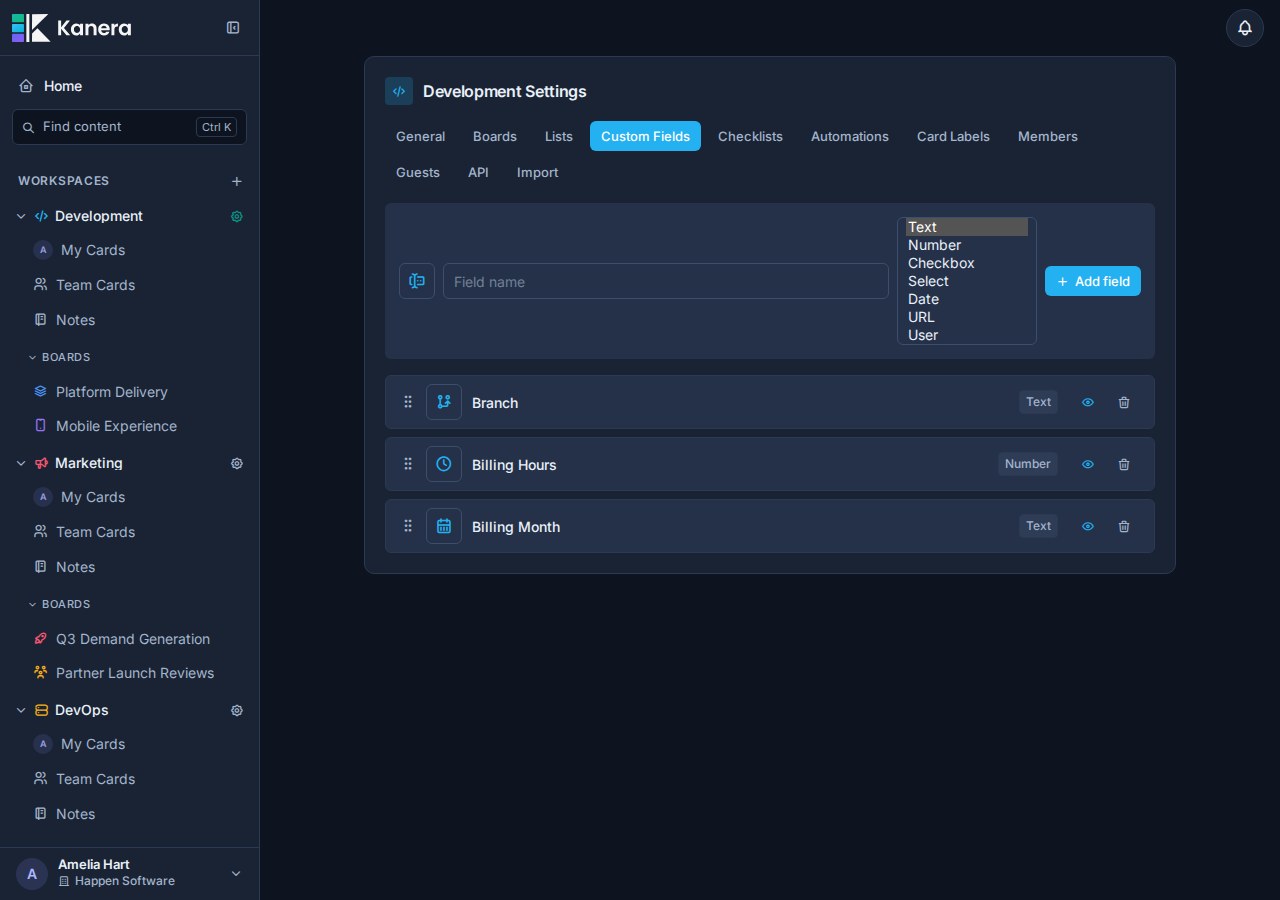Open the Members tab

coord(1048,136)
